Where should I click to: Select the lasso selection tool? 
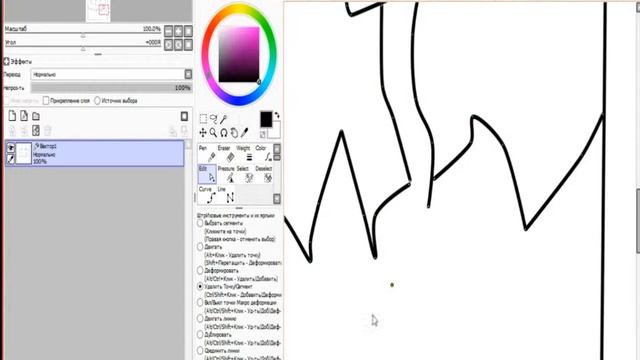[x=213, y=119]
